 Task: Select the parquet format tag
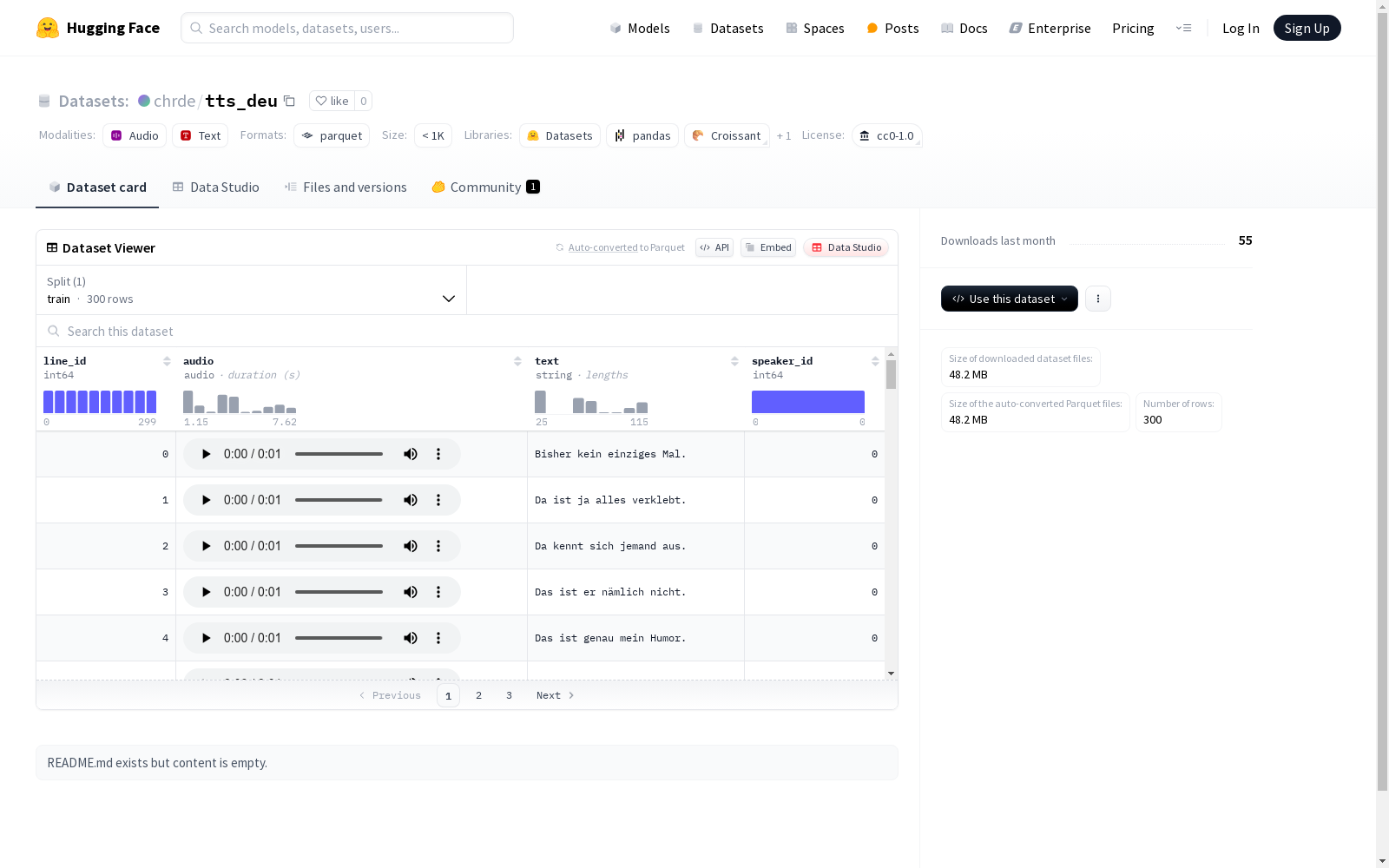pyautogui.click(x=332, y=135)
